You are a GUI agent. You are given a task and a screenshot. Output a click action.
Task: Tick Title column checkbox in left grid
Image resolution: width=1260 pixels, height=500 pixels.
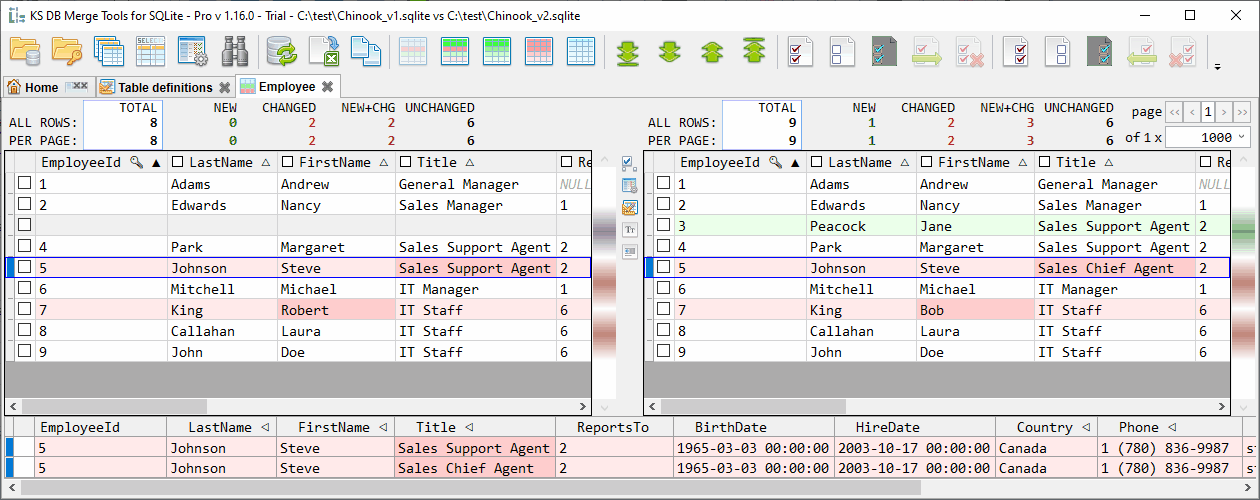click(x=405, y=162)
